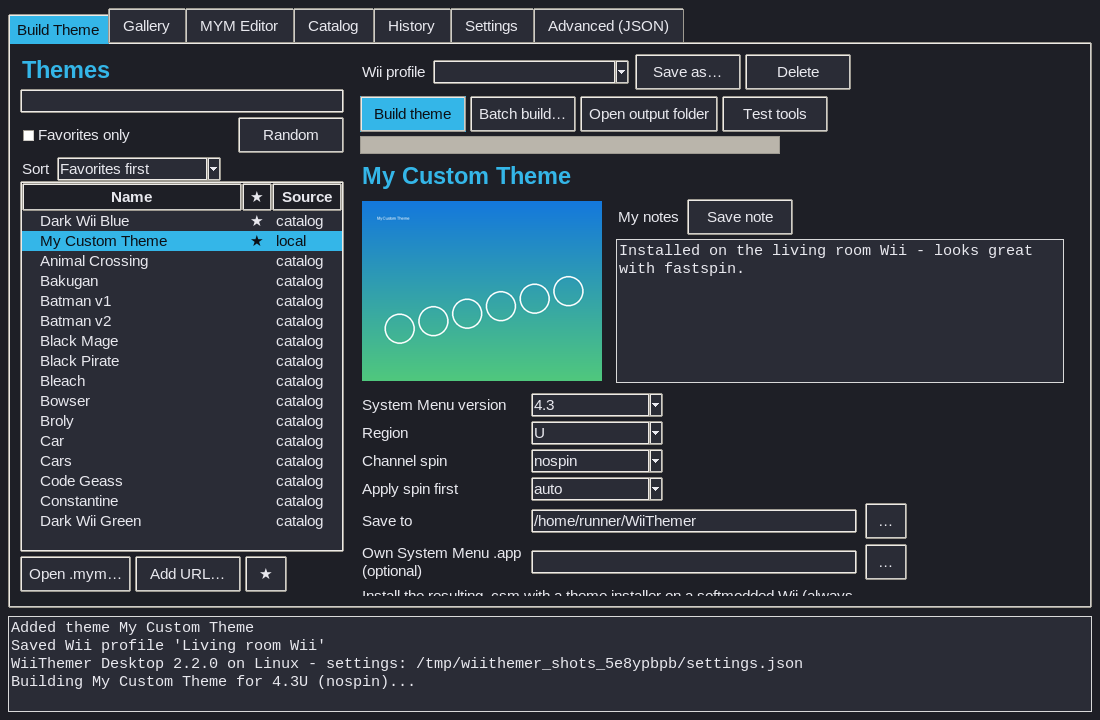Open the Gallery tab

pyautogui.click(x=147, y=26)
